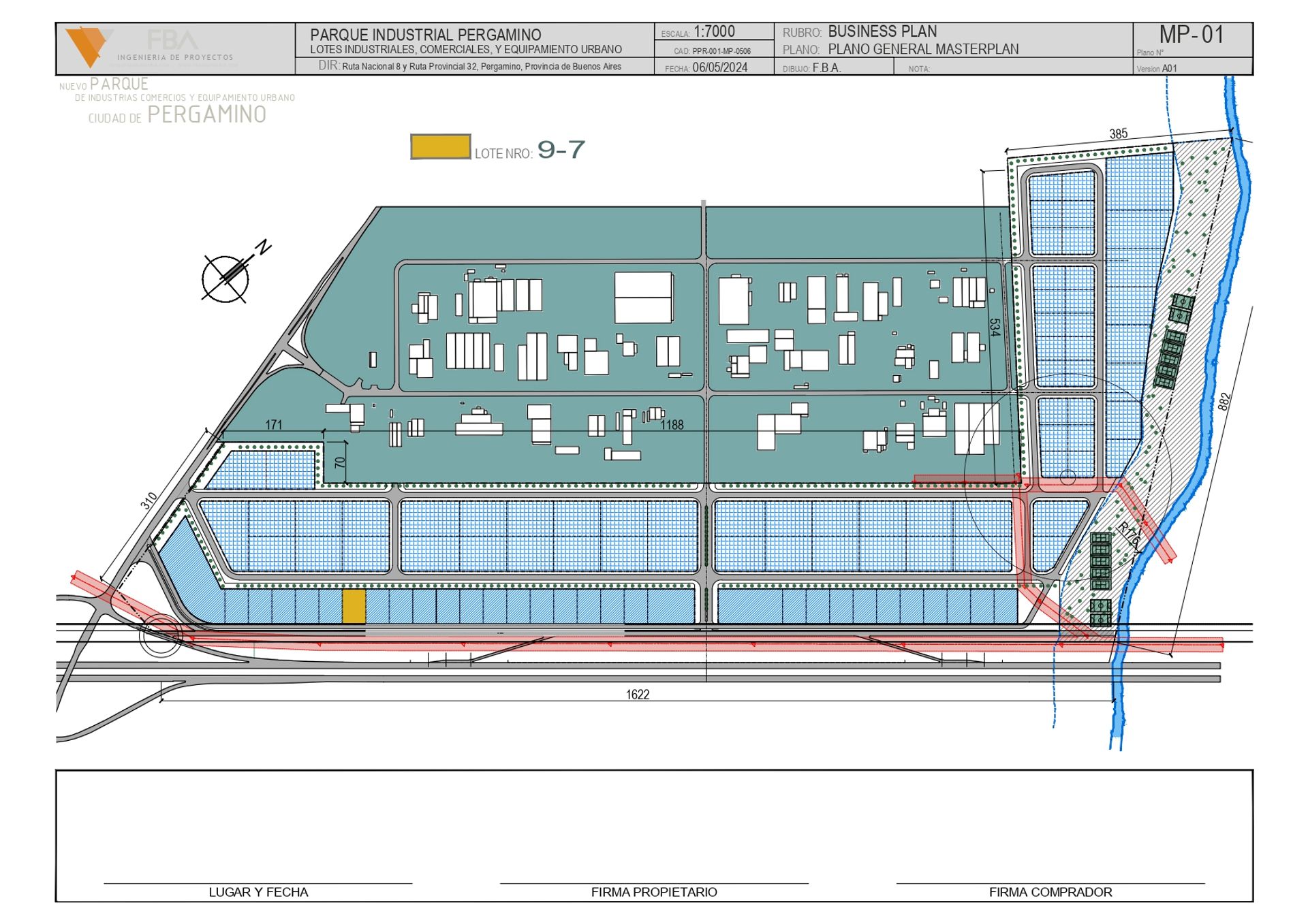
Task: Click the BUSINESS PLAN rubro text
Action: [882, 31]
